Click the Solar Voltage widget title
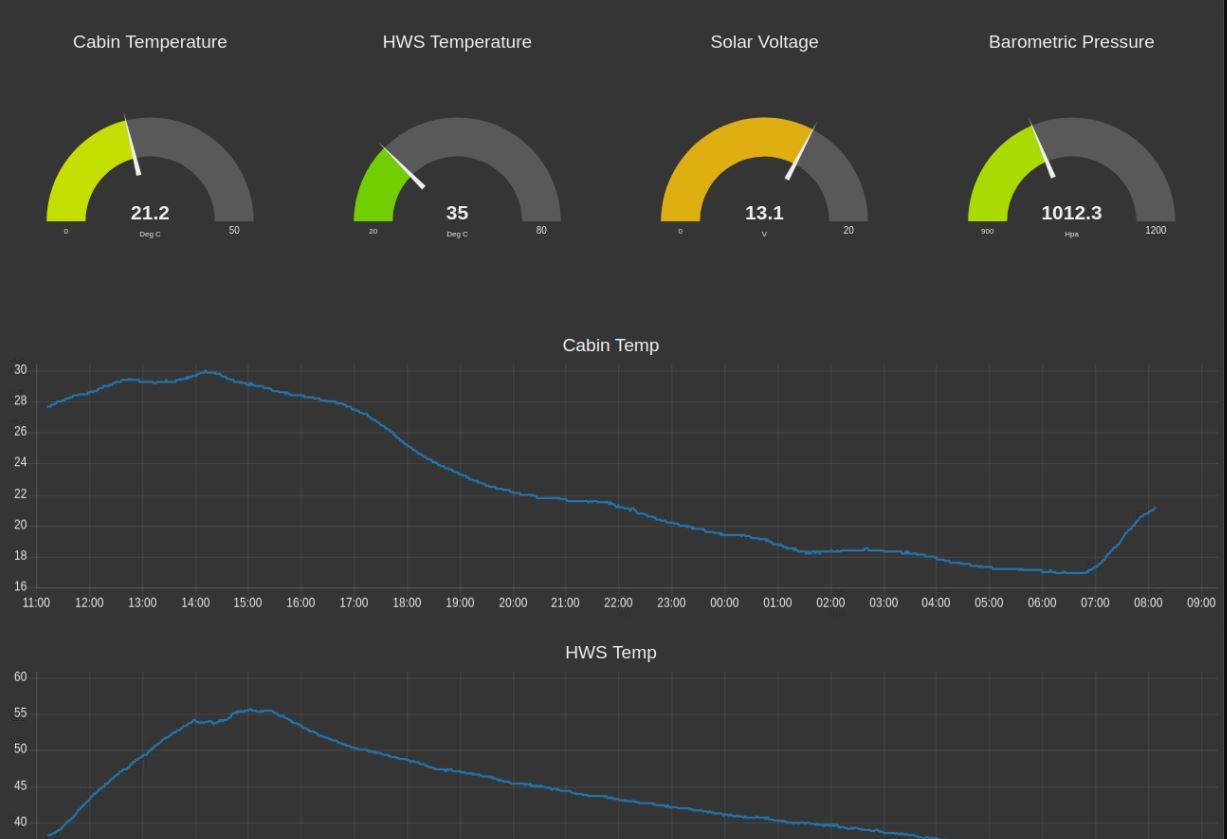The image size is (1227, 839). point(764,42)
